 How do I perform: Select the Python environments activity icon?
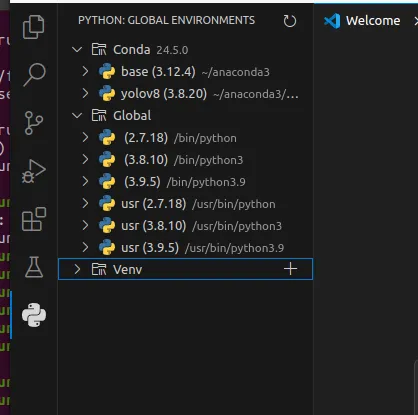[x=34, y=315]
